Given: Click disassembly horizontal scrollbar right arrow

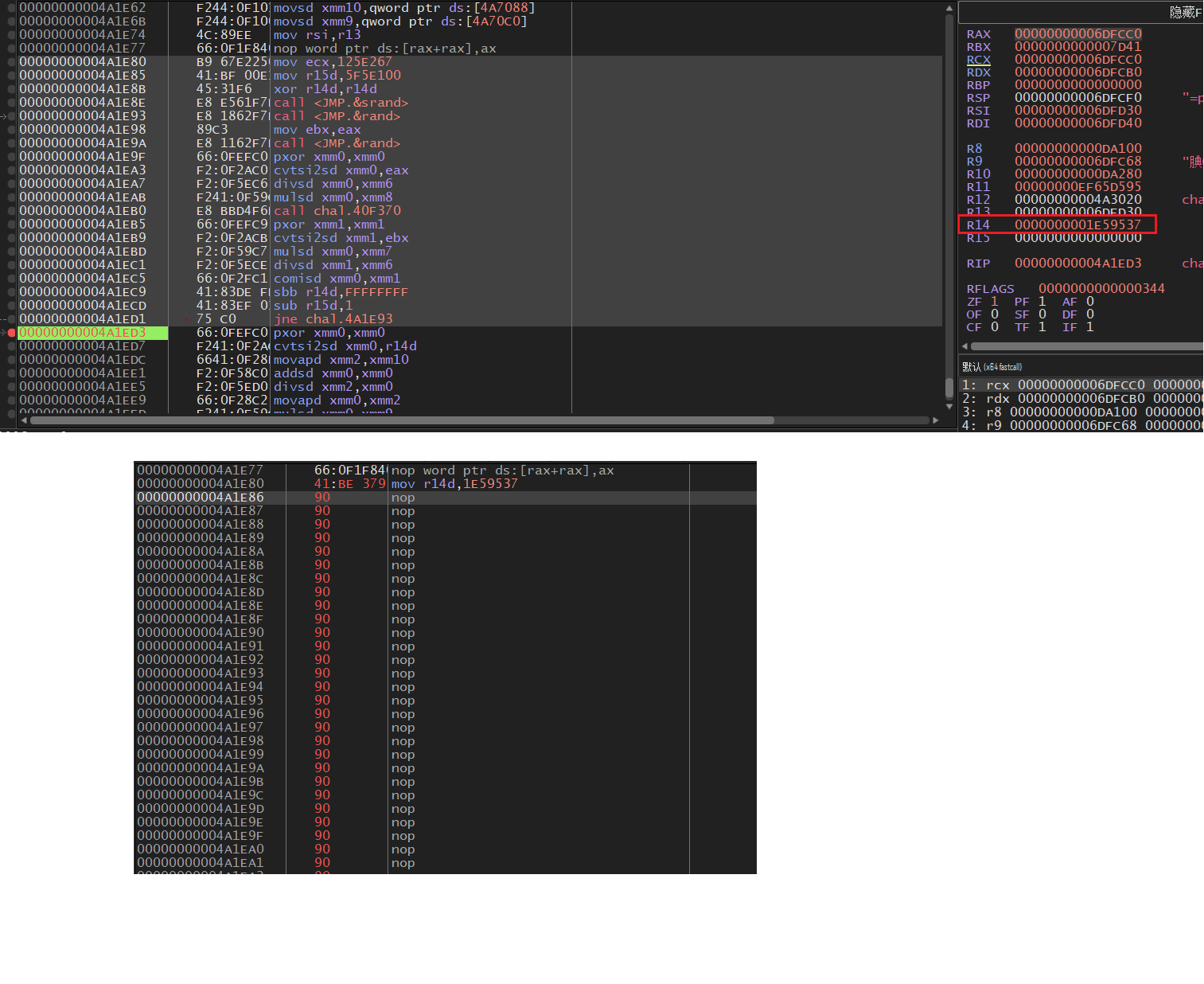Looking at the screenshot, I should pos(936,420).
